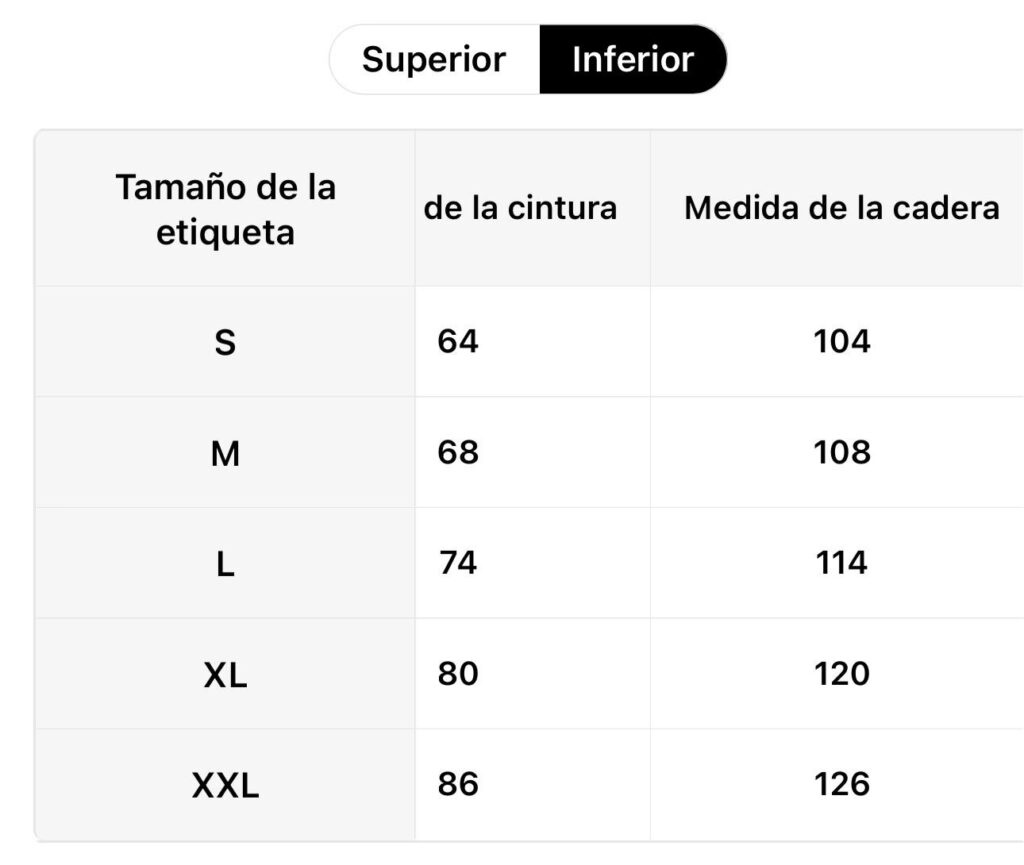Viewport: 1024px width, 865px height.
Task: Select the Inferior tab
Action: coord(633,59)
